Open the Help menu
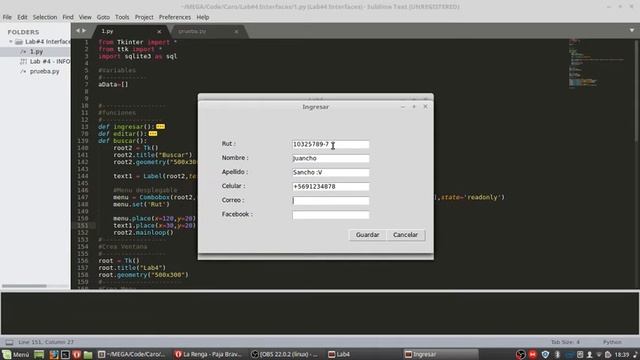640x360 pixels. (x=203, y=17)
